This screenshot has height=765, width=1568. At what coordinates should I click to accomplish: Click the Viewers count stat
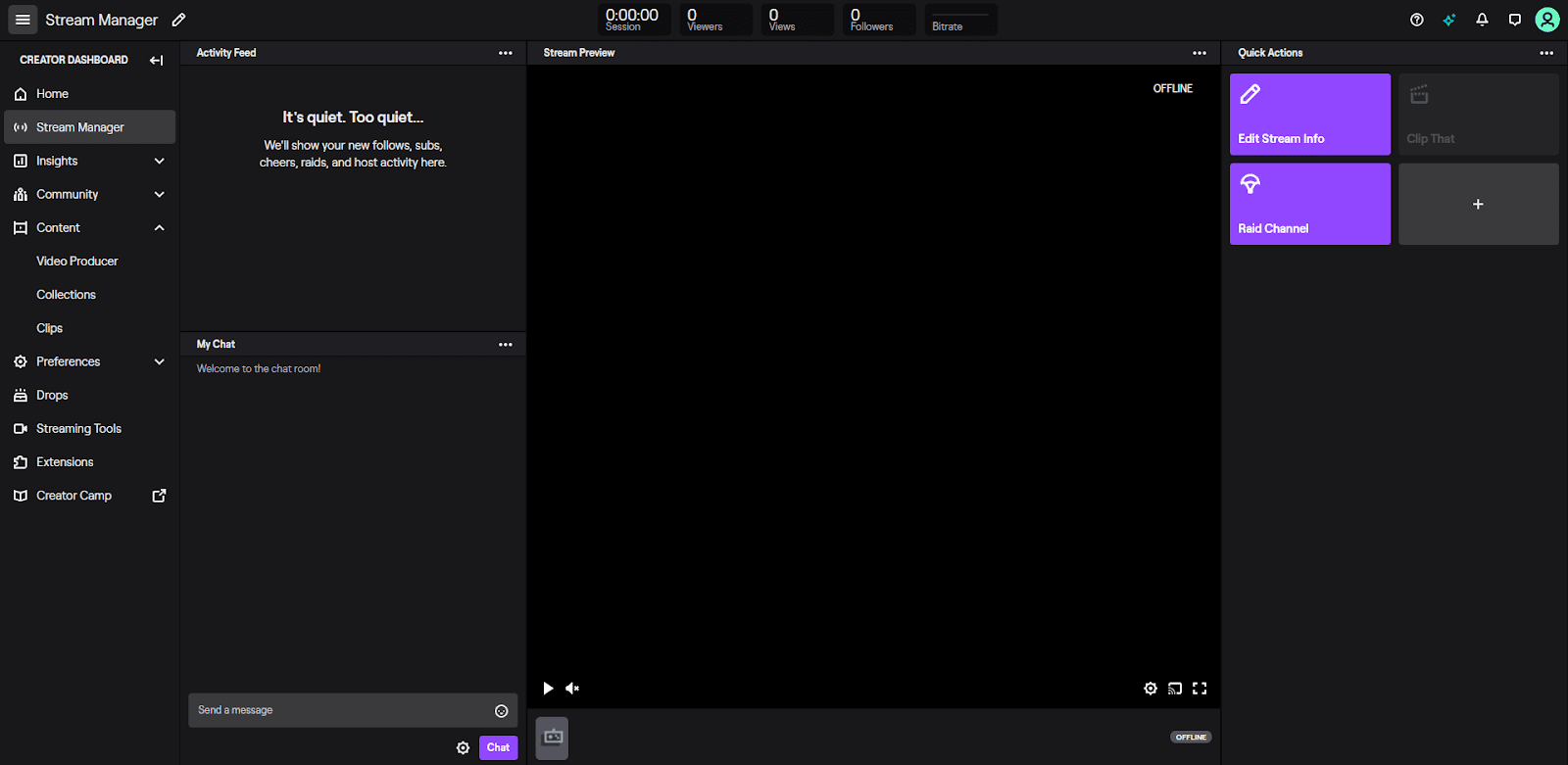pos(715,20)
